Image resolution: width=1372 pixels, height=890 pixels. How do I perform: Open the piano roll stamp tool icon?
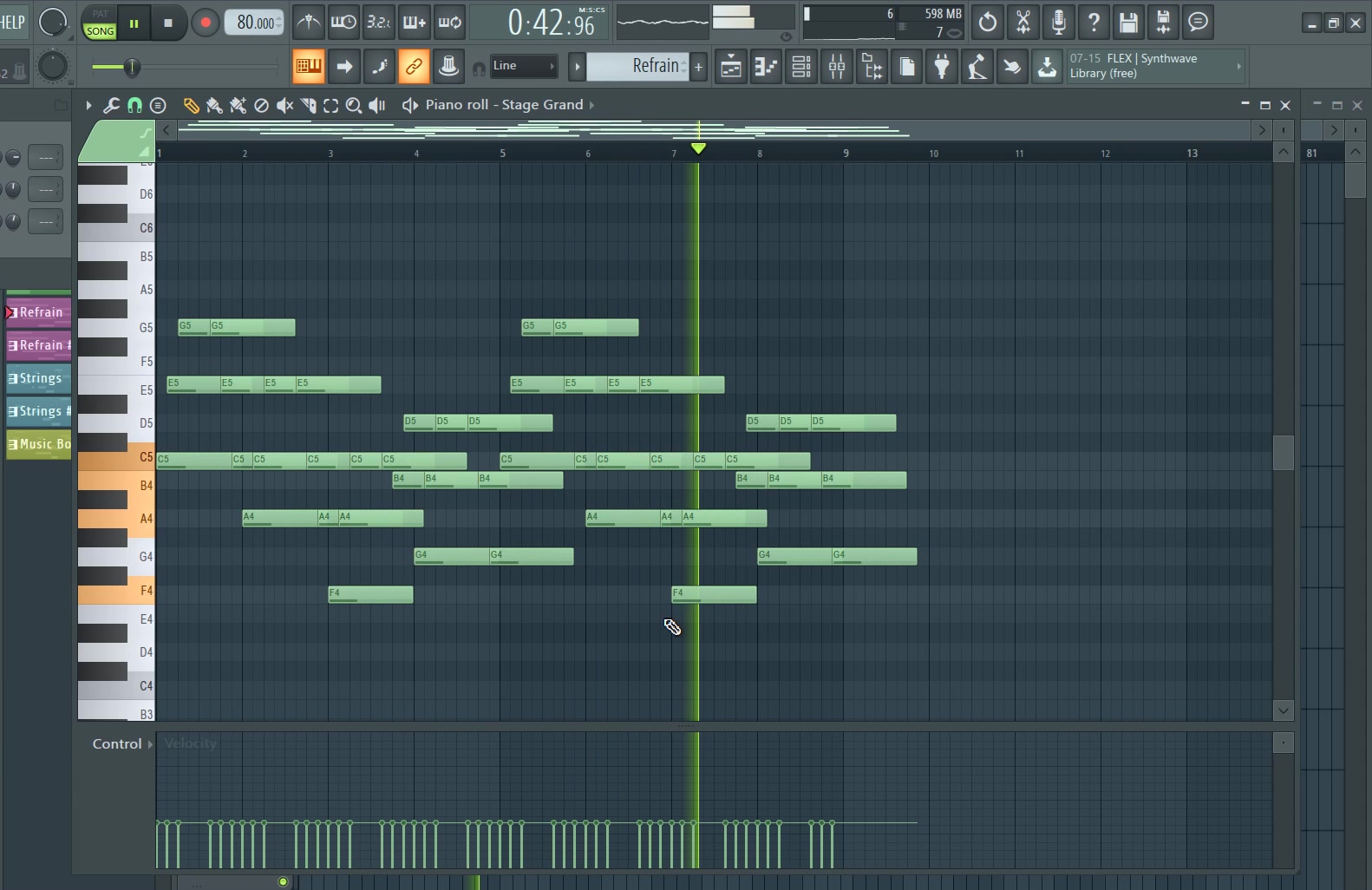click(158, 105)
